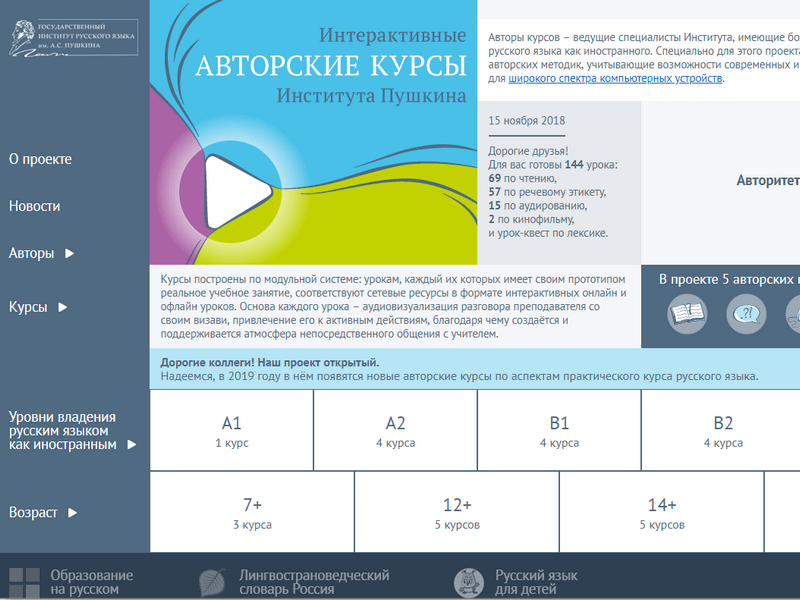Open the speech etiquette bubble icon
800x600 pixels.
[x=746, y=314]
